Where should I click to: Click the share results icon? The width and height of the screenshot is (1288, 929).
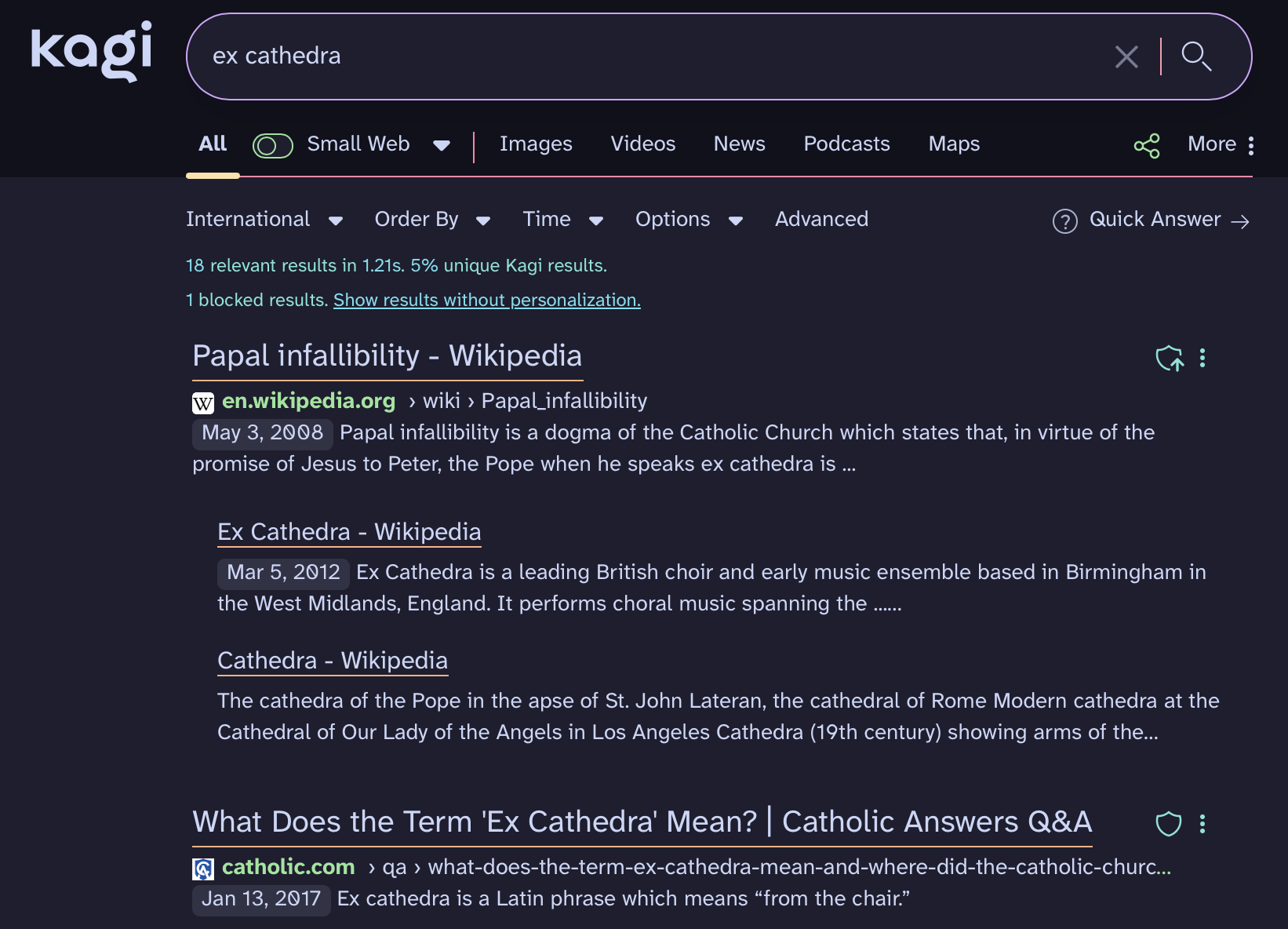click(x=1146, y=145)
